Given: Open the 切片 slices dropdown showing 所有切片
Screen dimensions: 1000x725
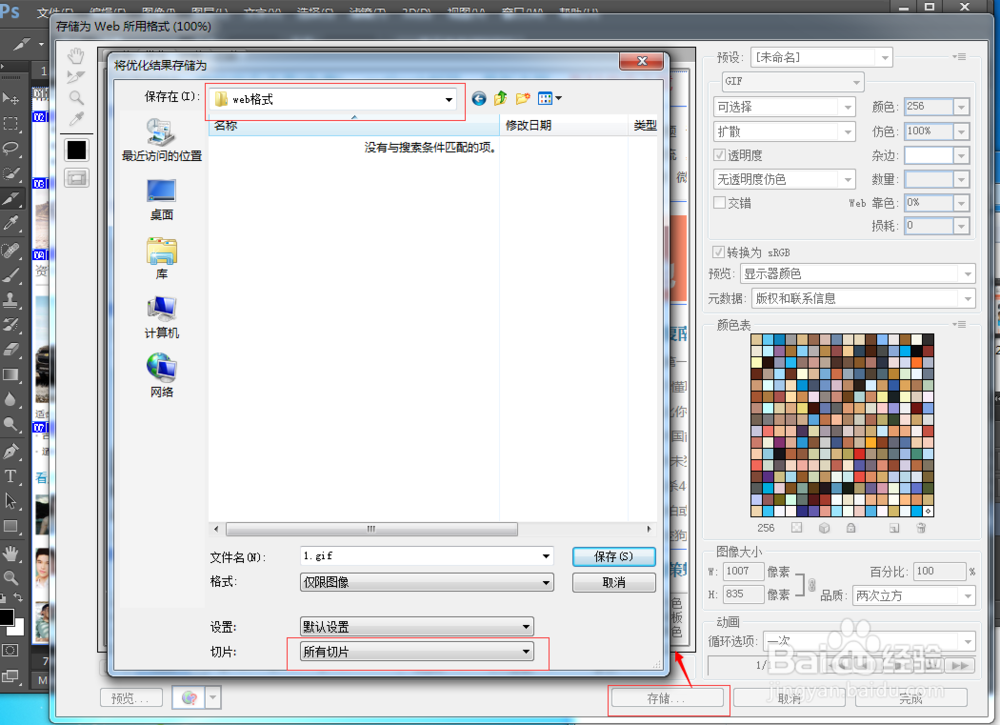Looking at the screenshot, I should 416,651.
